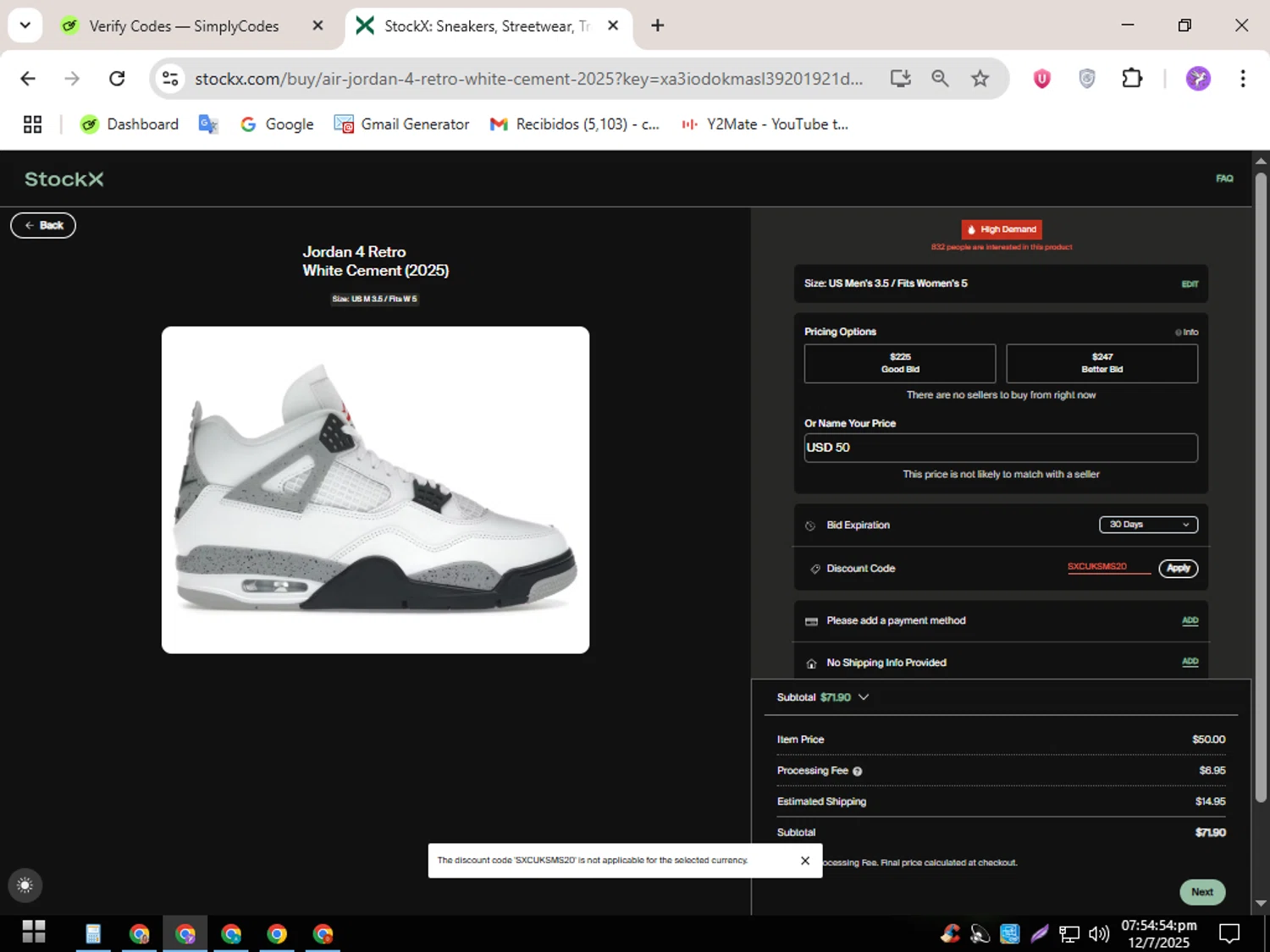Screen dimensions: 1270x952
Task: Go back in browser history
Action: click(x=28, y=79)
